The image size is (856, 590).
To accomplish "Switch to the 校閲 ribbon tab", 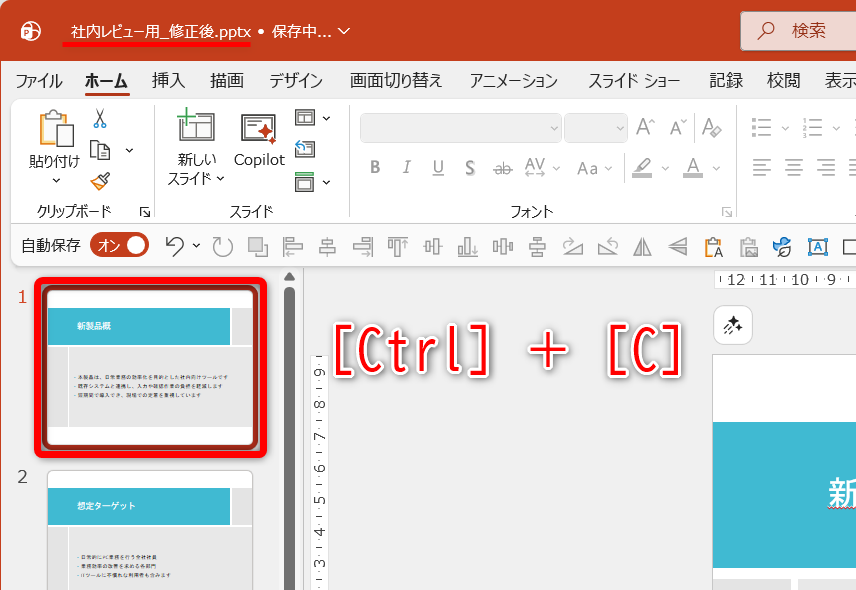I will [x=783, y=80].
